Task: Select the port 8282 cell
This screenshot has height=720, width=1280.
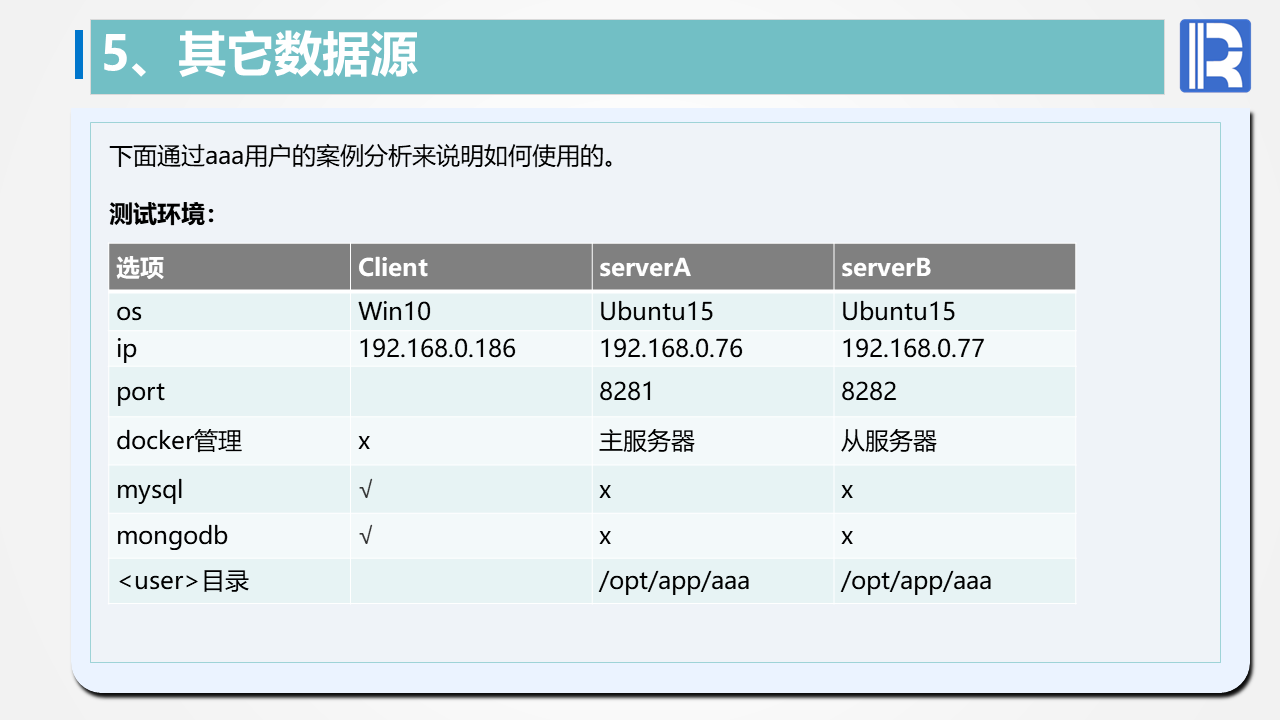Action: click(x=869, y=391)
